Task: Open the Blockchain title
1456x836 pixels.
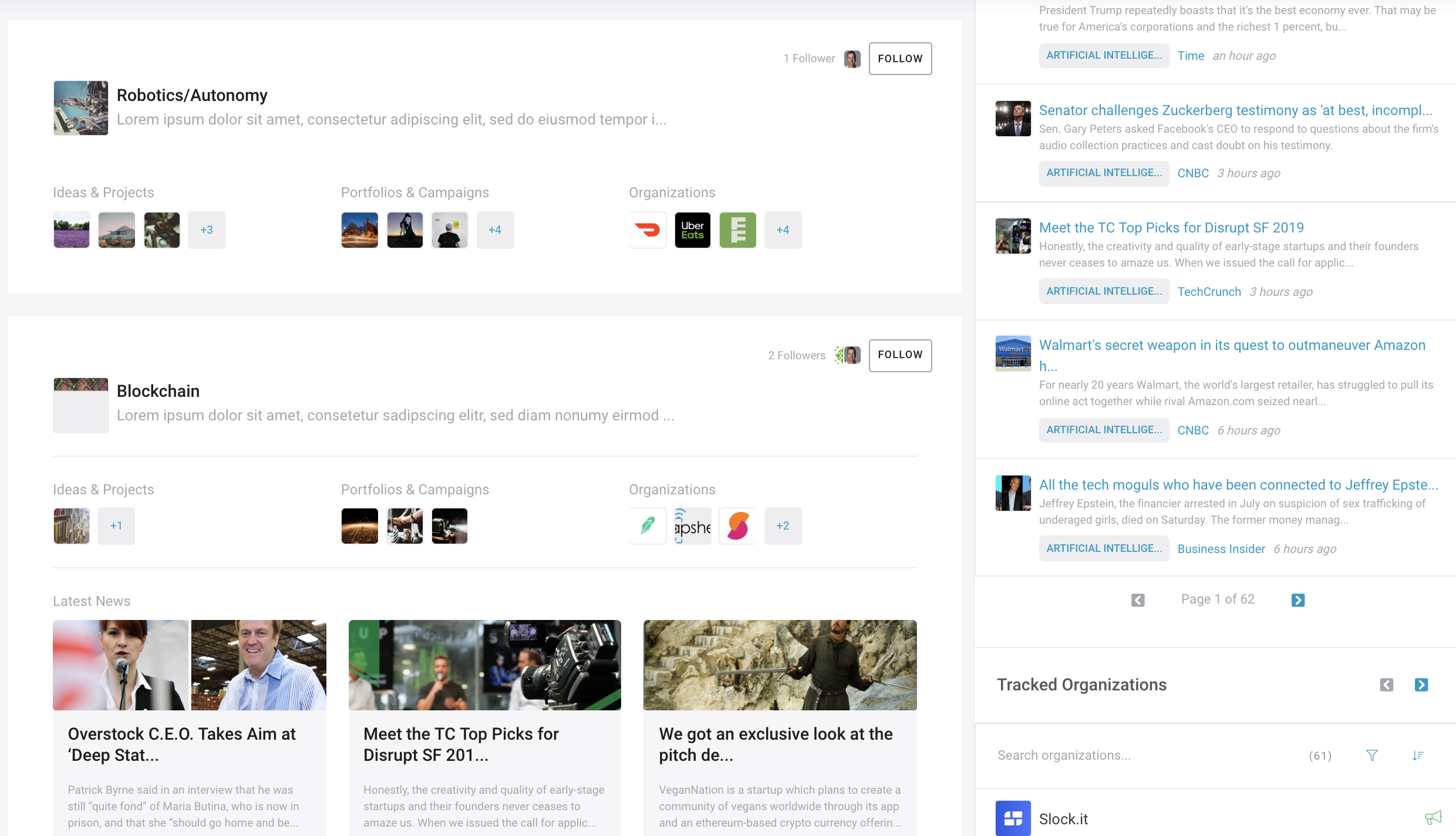Action: tap(158, 391)
